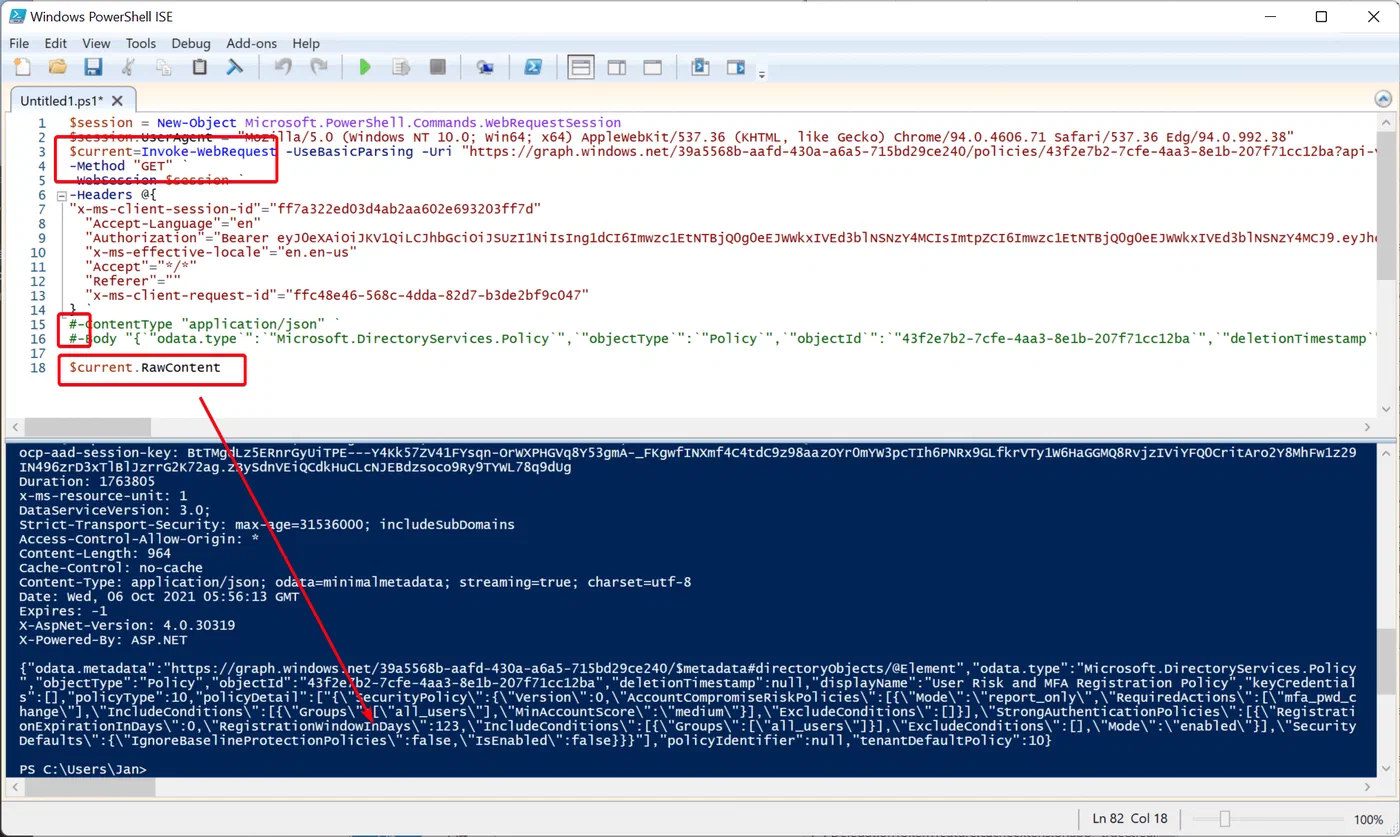Screen dimensions: 1400x837
Task: Redo the last undone edit
Action: coord(319,67)
